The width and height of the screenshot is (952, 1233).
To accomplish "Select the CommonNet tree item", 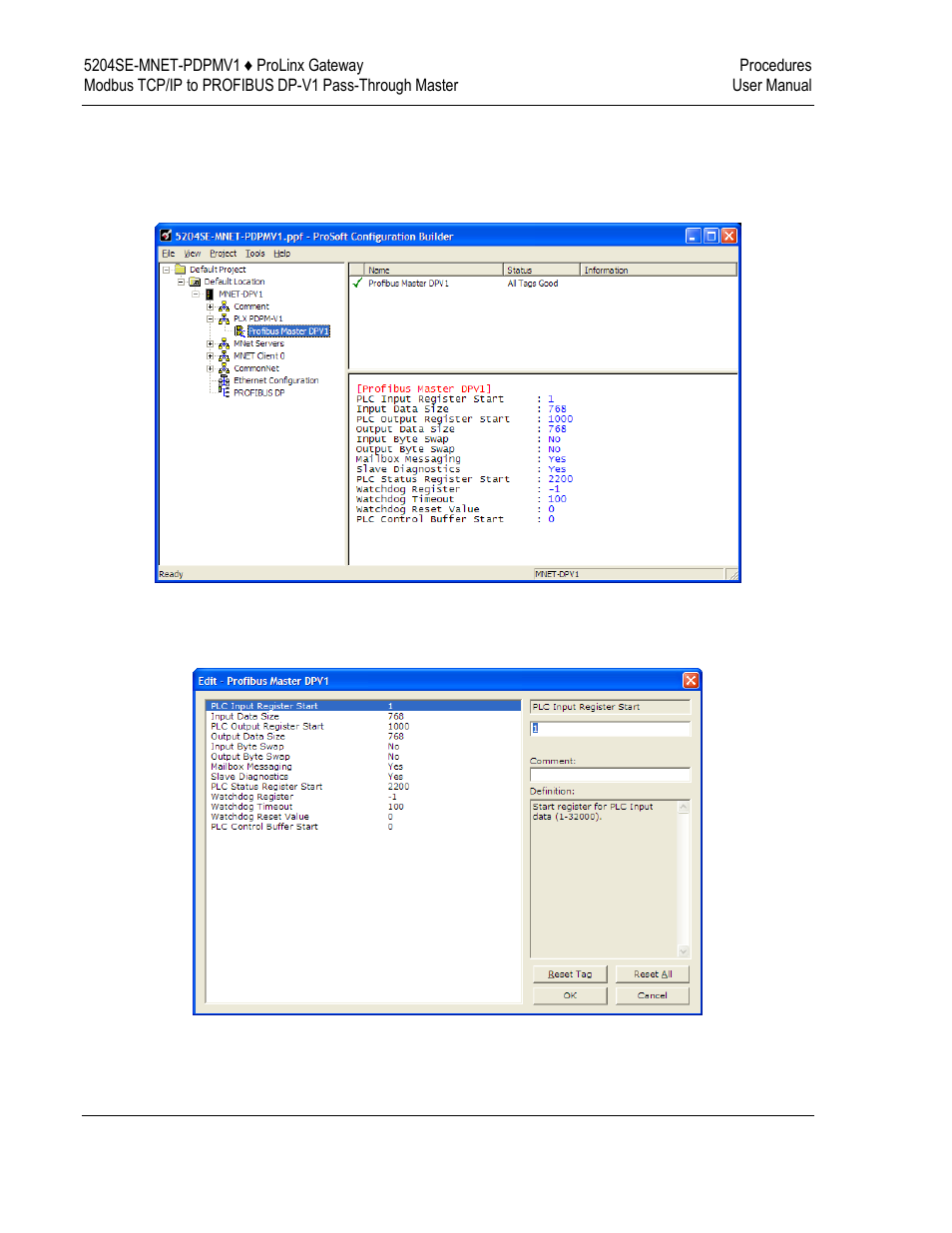I will pyautogui.click(x=256, y=368).
